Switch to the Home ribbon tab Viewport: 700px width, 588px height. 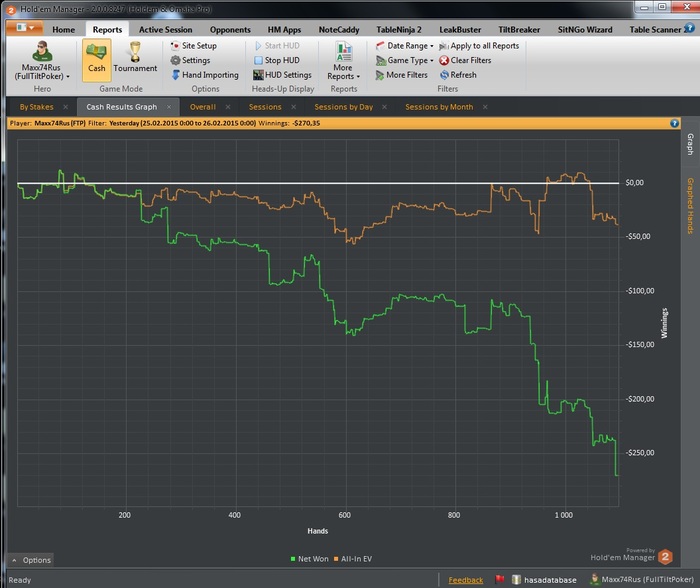pos(63,29)
